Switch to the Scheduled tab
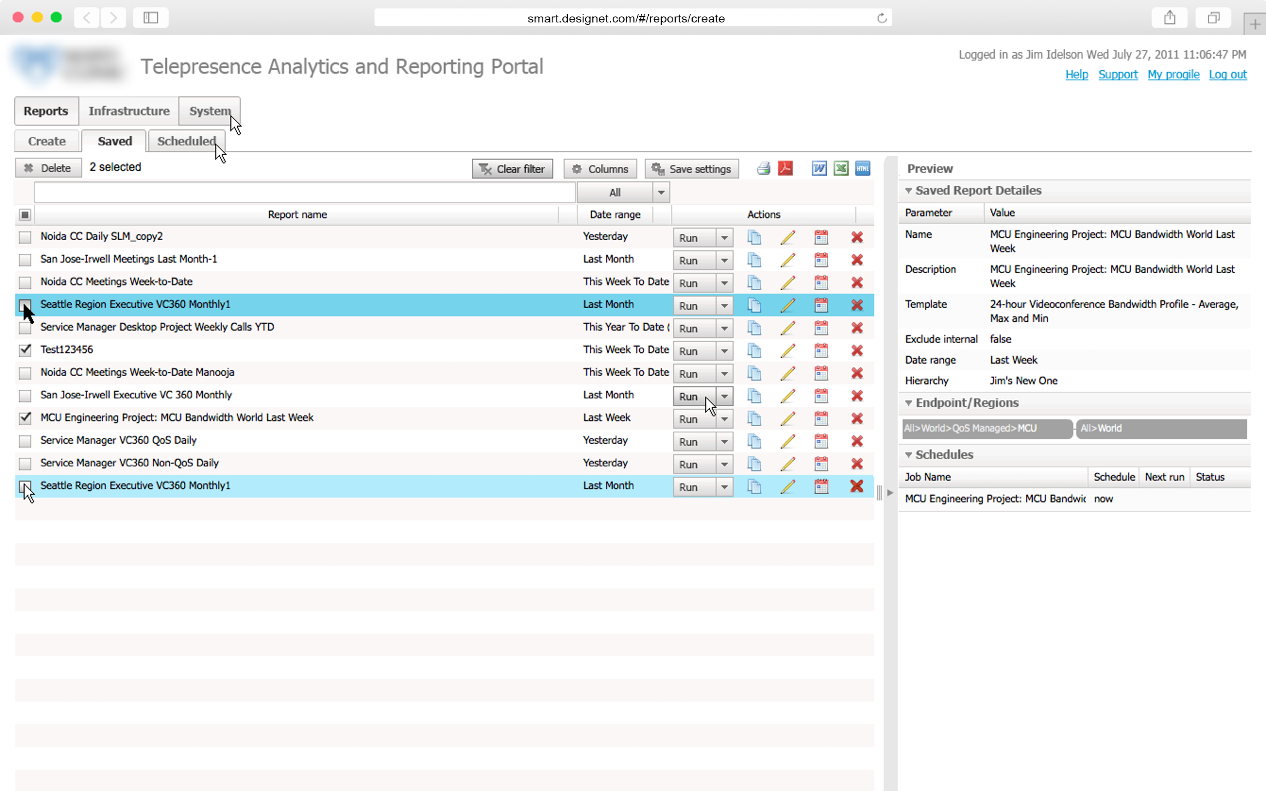This screenshot has height=791, width=1266. 186,141
